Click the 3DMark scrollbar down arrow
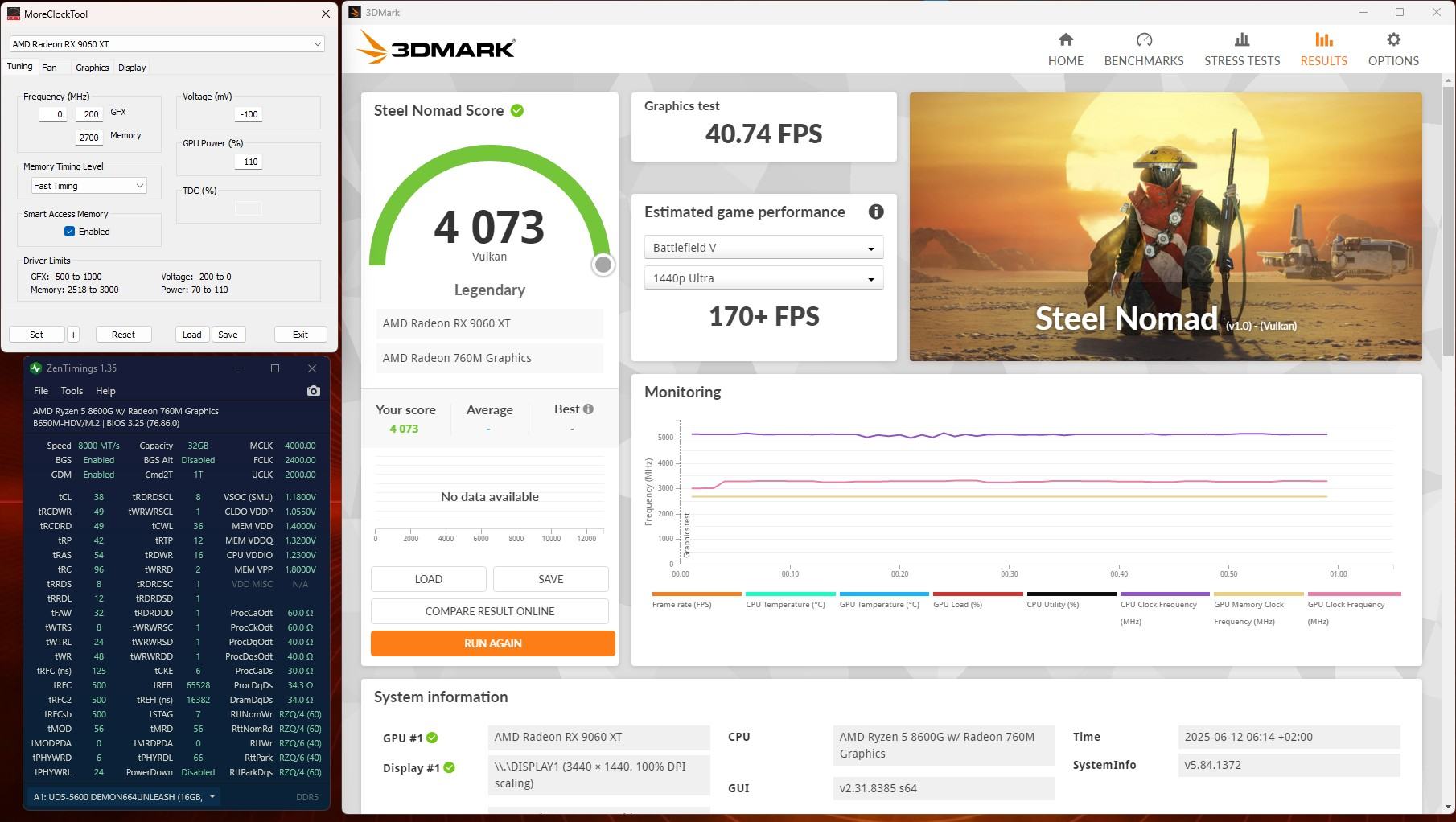The image size is (1456, 822). 1448,807
